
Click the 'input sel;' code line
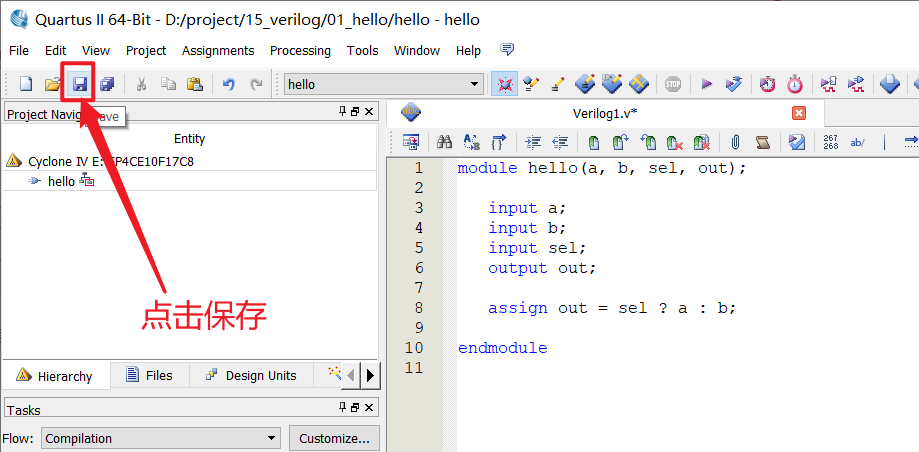[x=537, y=248]
